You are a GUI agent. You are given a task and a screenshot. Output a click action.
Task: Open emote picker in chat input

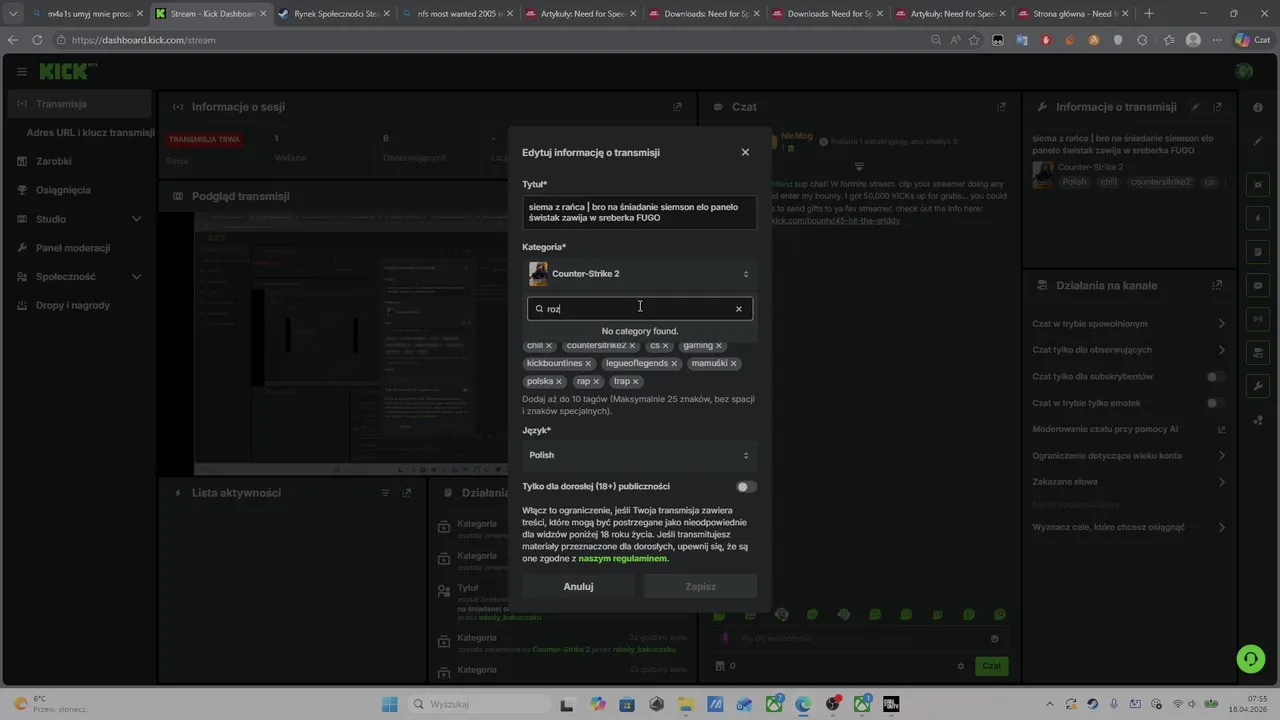coord(994,638)
